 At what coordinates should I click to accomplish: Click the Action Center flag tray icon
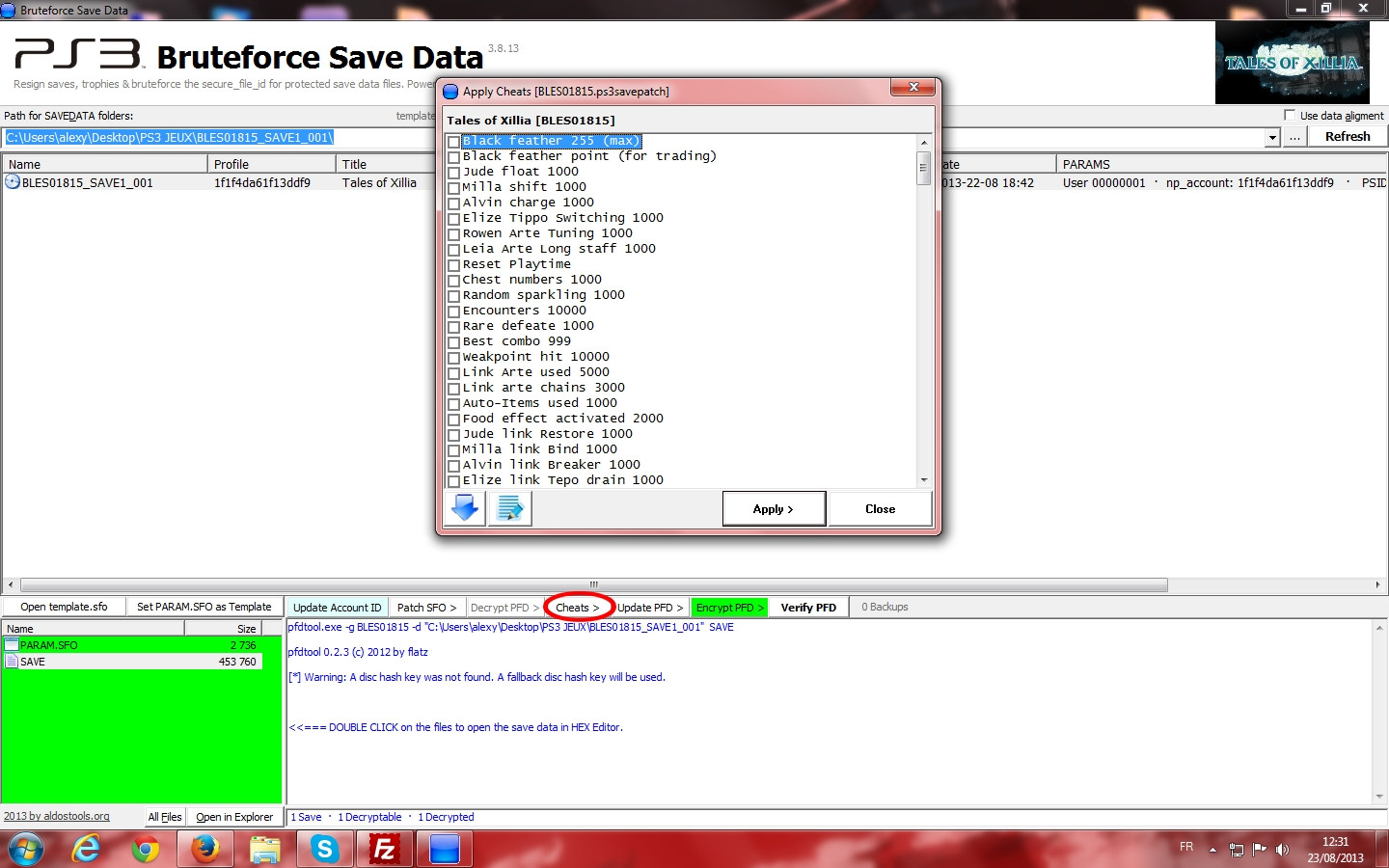(1259, 850)
